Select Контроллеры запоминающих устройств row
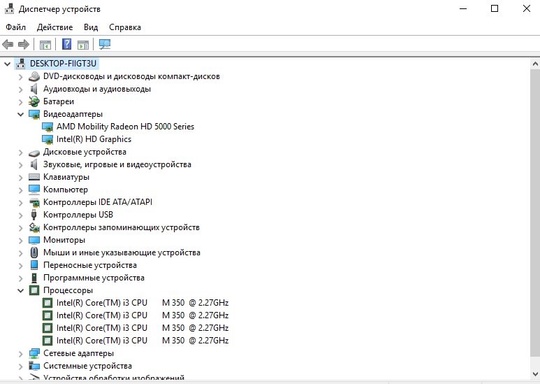The height and width of the screenshot is (384, 540). pos(121,228)
